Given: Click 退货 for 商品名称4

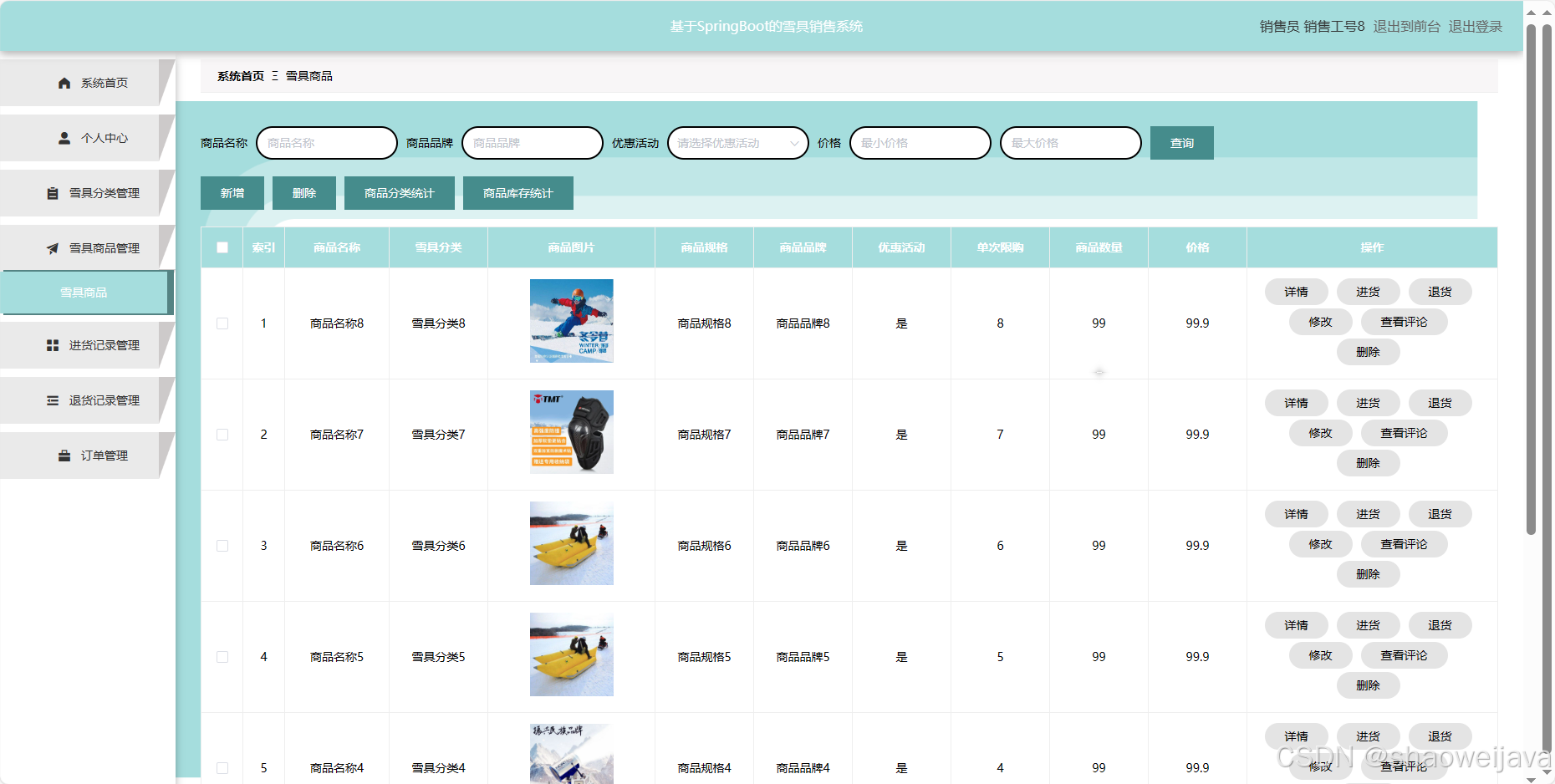Looking at the screenshot, I should [1440, 736].
